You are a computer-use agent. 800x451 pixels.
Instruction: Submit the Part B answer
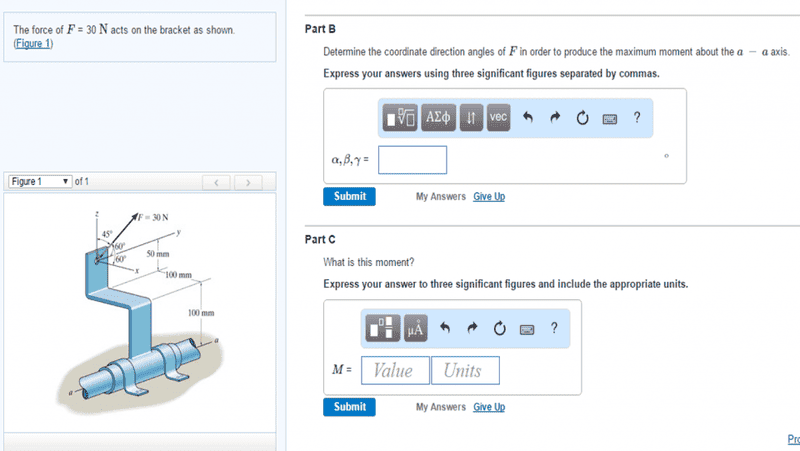click(350, 196)
